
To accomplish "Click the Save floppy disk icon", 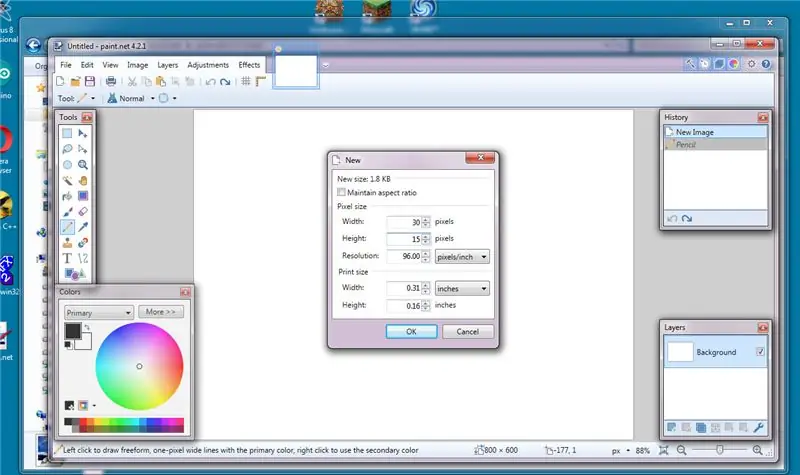I will coord(90,81).
